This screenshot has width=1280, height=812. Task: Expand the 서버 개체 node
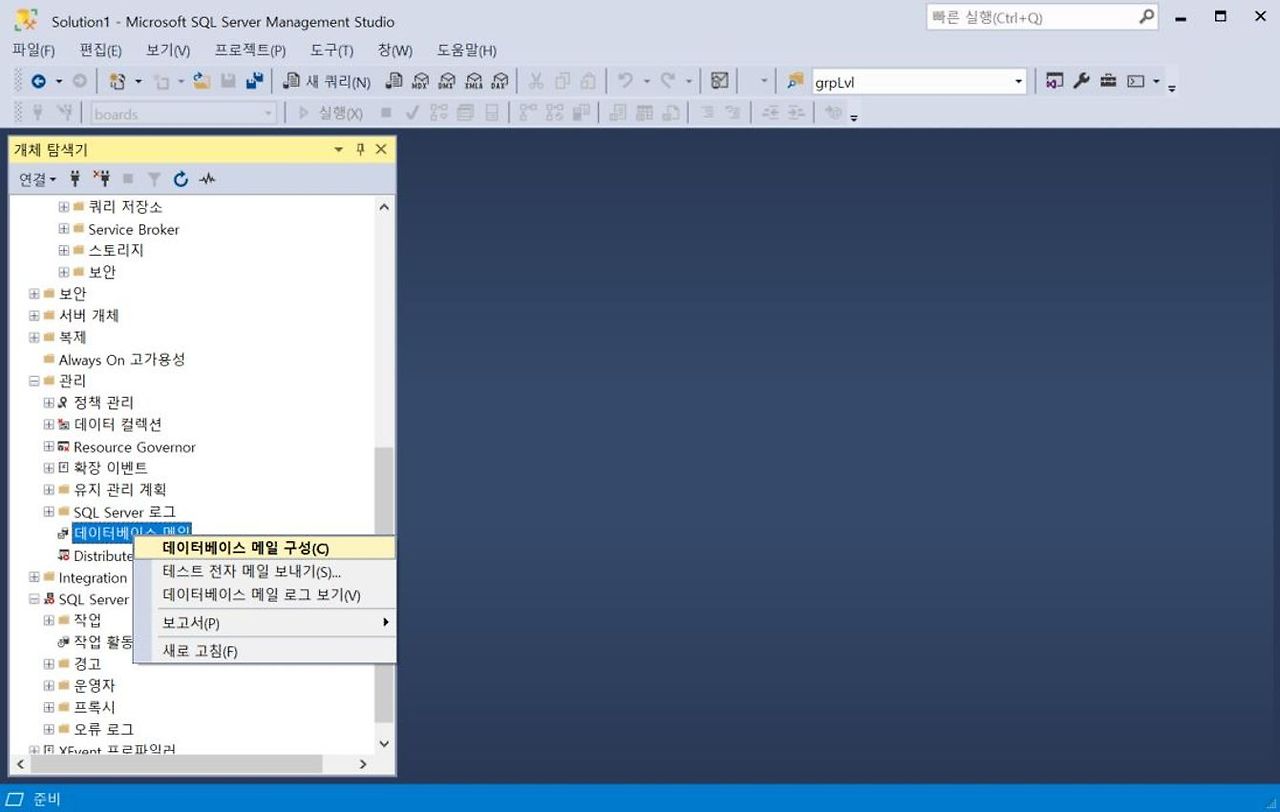tap(34, 316)
